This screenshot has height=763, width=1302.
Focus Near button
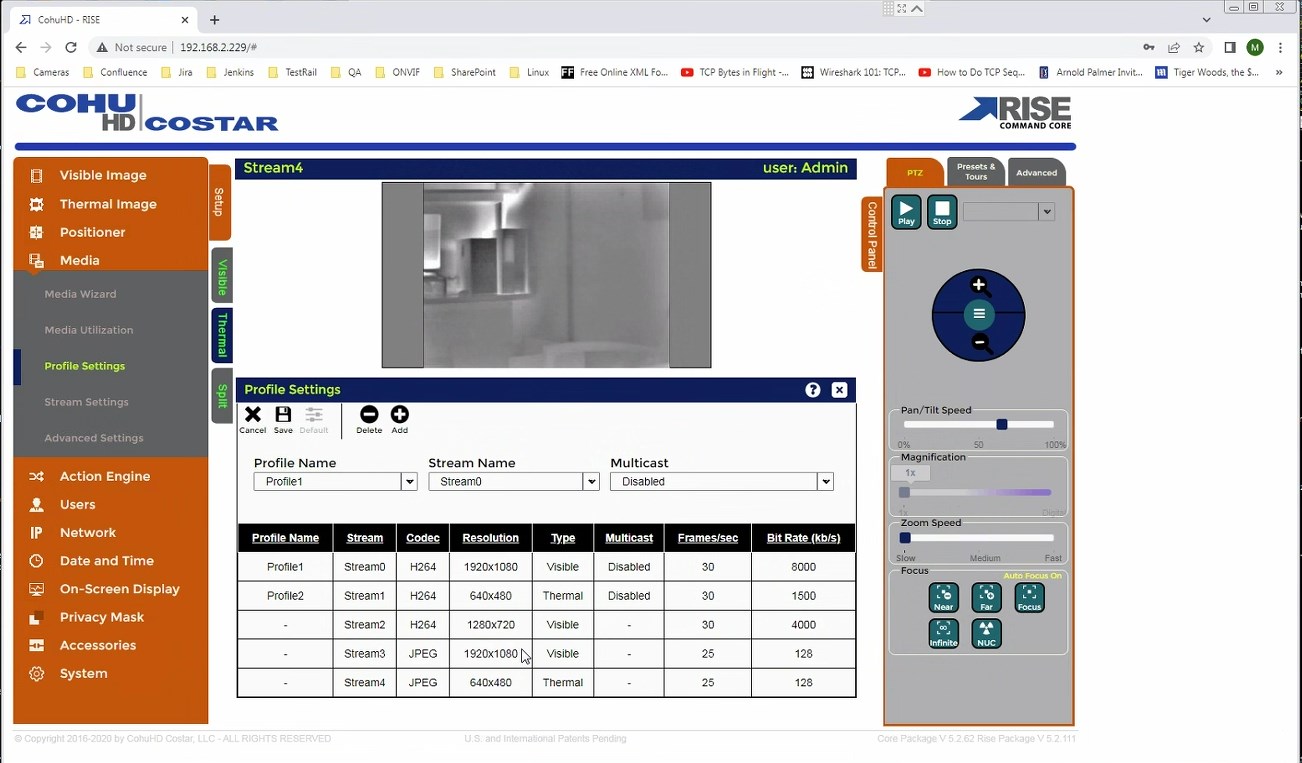(x=944, y=598)
